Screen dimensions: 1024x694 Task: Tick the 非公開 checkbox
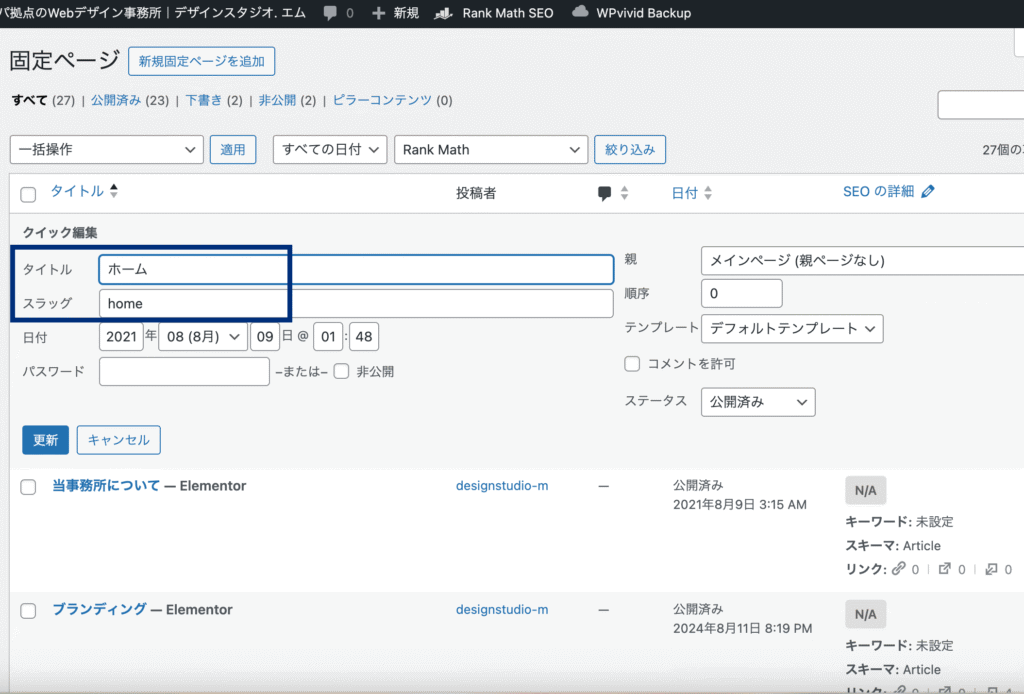tap(341, 372)
